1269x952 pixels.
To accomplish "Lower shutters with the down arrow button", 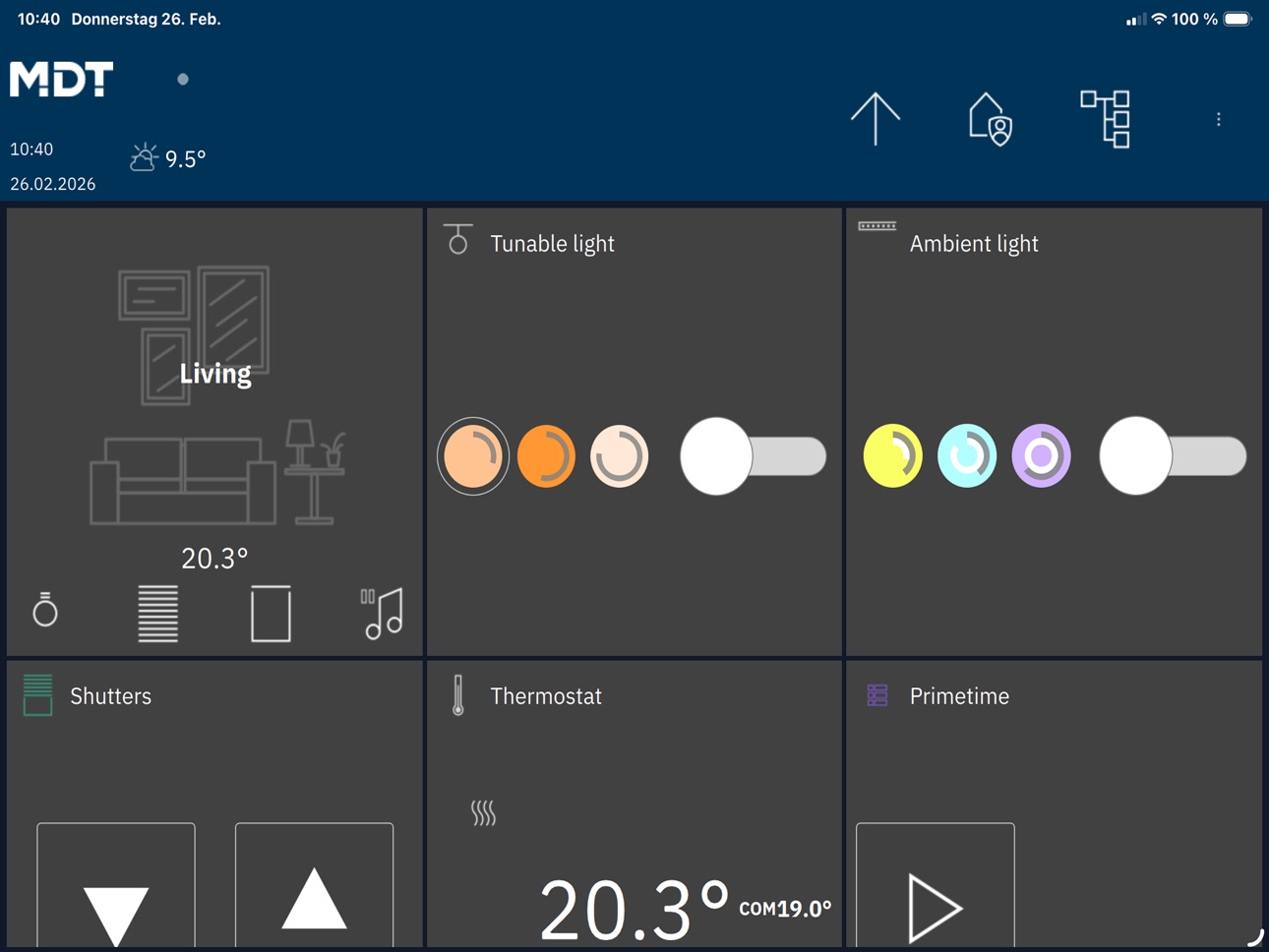I will point(116,885).
